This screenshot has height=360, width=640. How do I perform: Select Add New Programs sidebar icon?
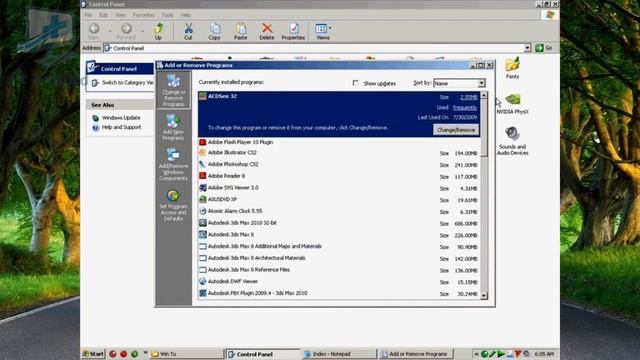(x=173, y=127)
